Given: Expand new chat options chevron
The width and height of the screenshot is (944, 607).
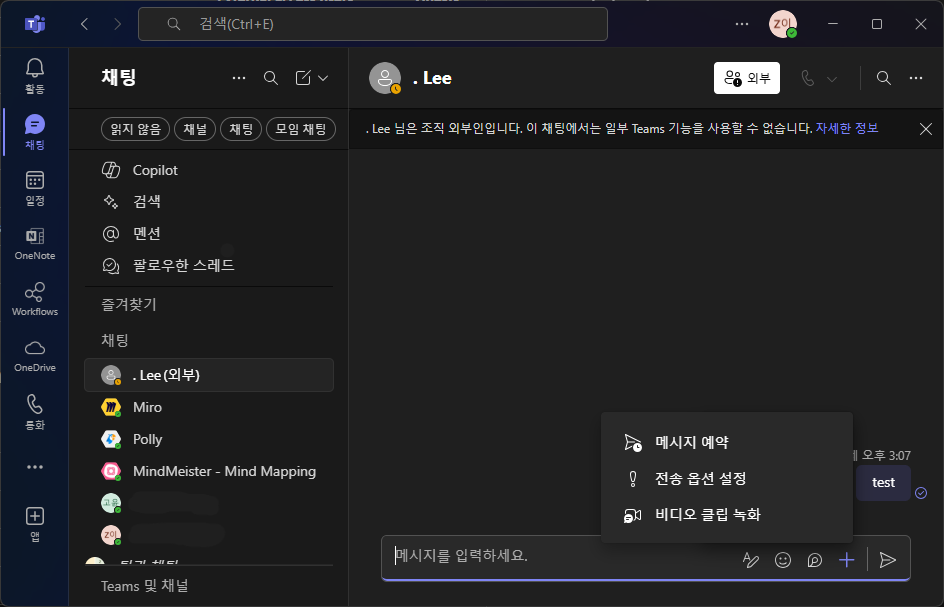Looking at the screenshot, I should point(323,78).
